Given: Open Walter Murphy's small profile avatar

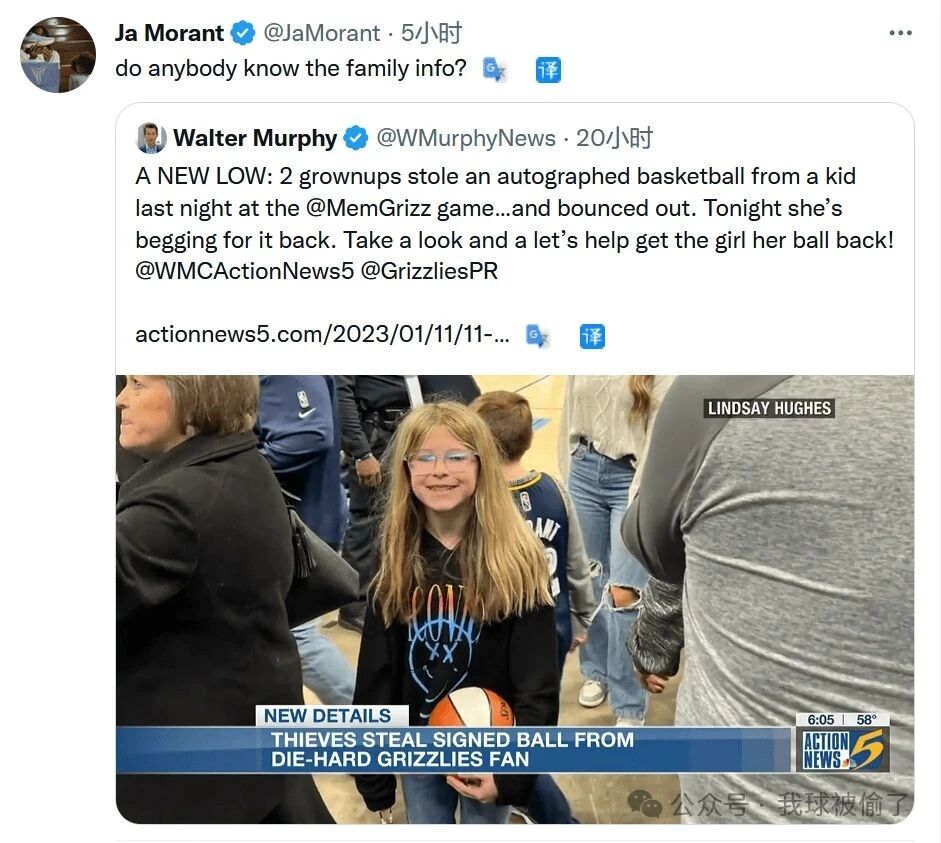Looking at the screenshot, I should coord(151,138).
